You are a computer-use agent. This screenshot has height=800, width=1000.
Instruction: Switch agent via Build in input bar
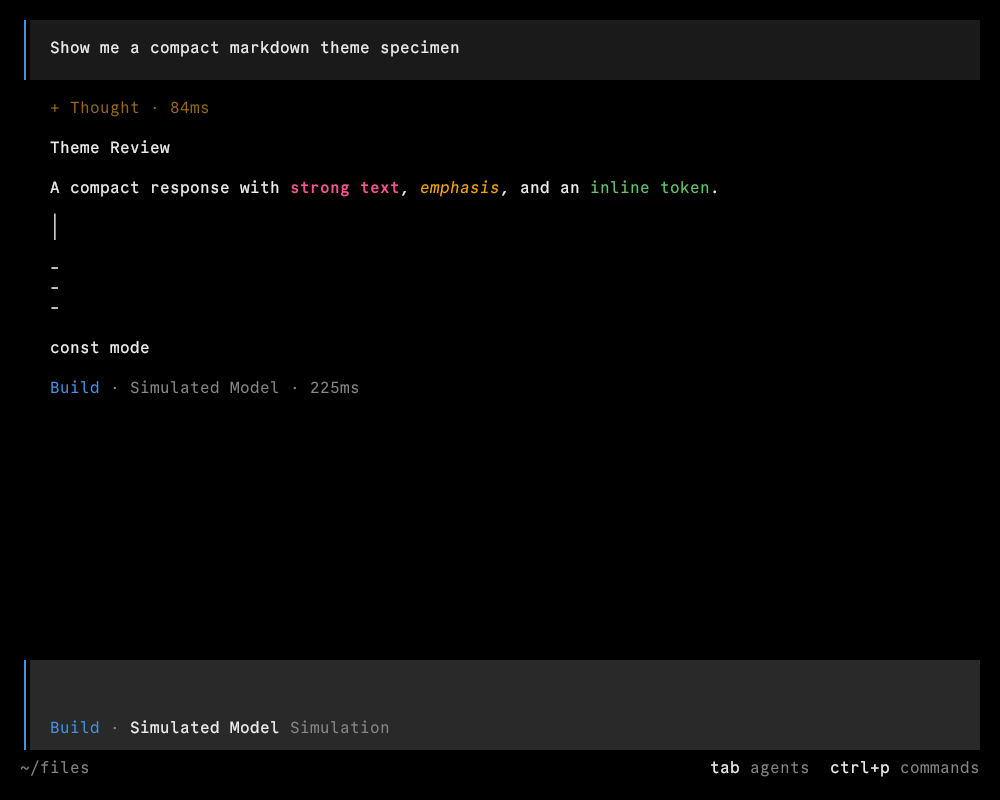tap(75, 727)
